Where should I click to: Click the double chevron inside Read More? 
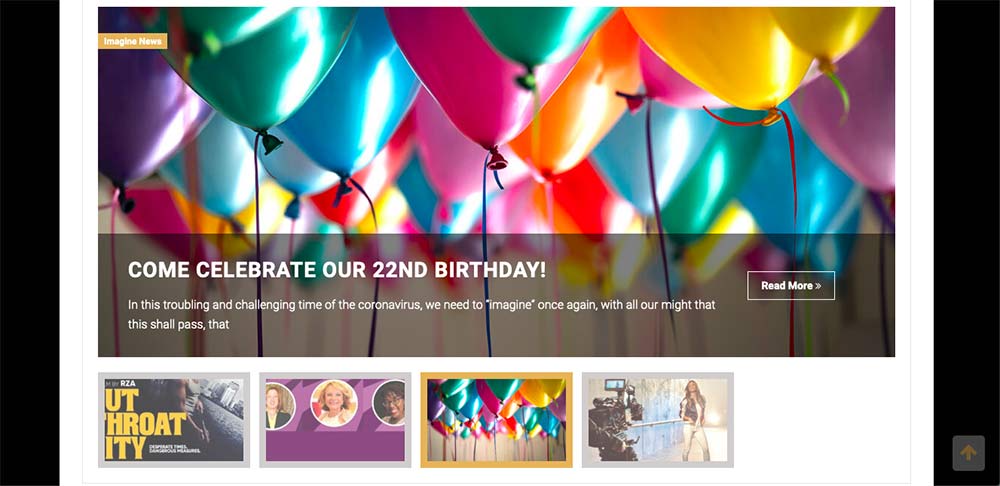(x=818, y=286)
